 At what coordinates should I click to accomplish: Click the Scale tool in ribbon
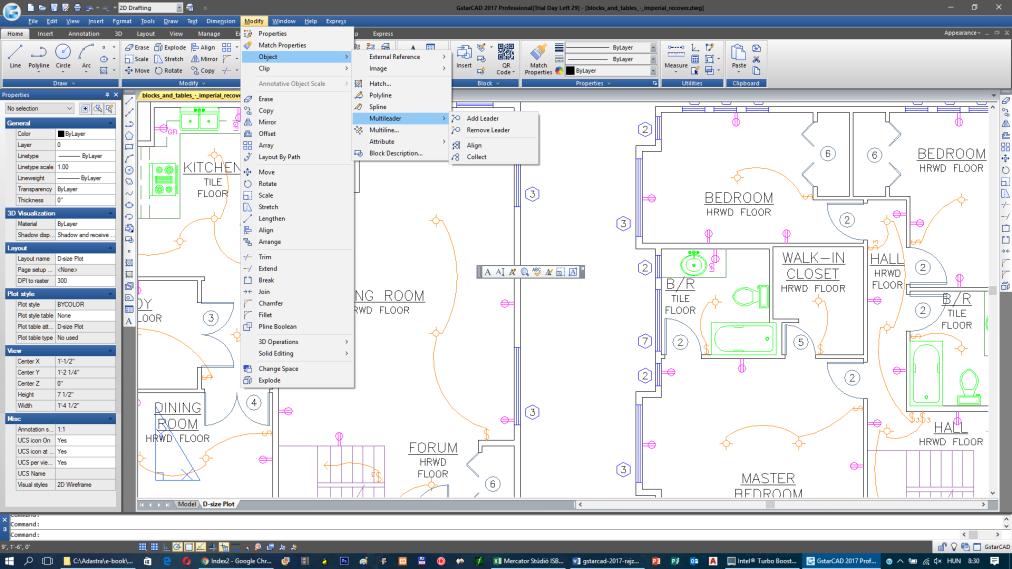click(137, 59)
